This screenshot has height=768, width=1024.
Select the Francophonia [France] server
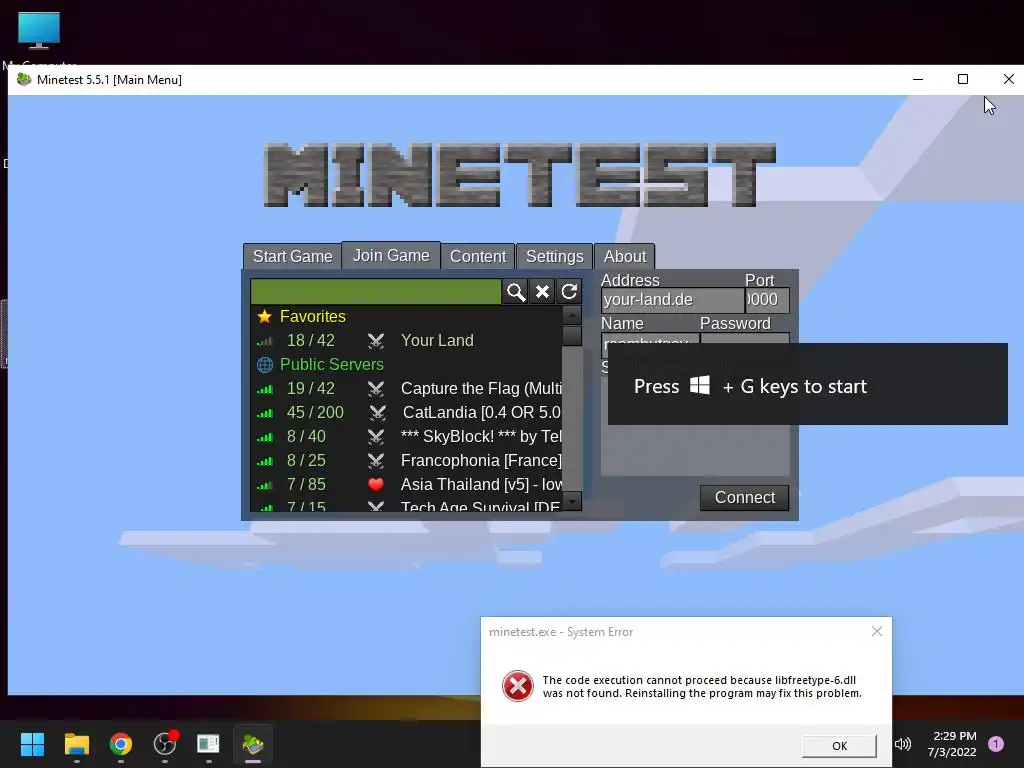click(x=406, y=460)
